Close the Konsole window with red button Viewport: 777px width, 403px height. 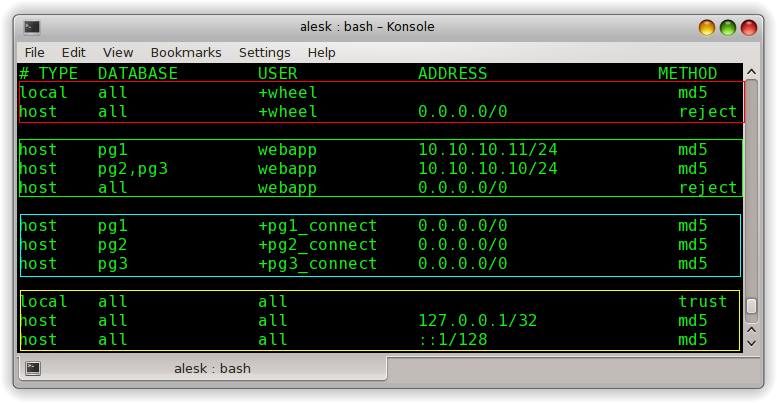pyautogui.click(x=749, y=27)
